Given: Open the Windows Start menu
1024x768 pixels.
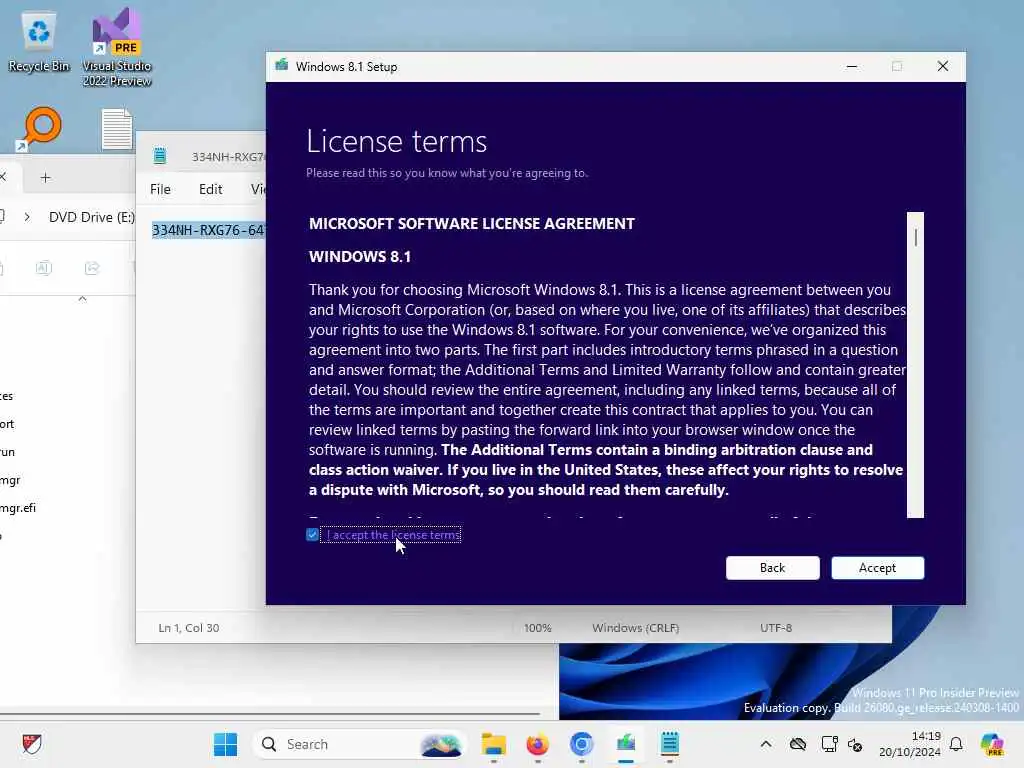Looking at the screenshot, I should [225, 744].
